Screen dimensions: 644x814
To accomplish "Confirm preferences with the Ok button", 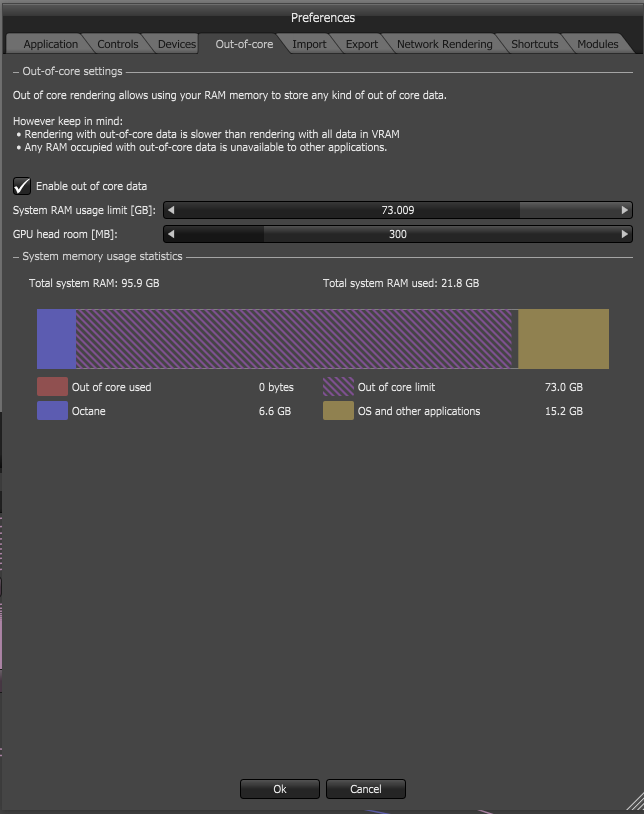I will (x=280, y=789).
